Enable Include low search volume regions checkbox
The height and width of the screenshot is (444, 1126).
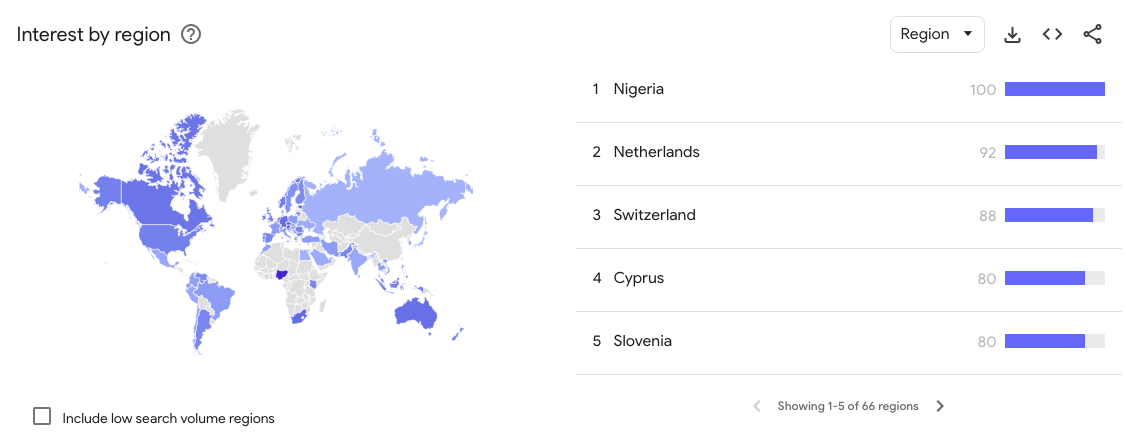[x=42, y=416]
